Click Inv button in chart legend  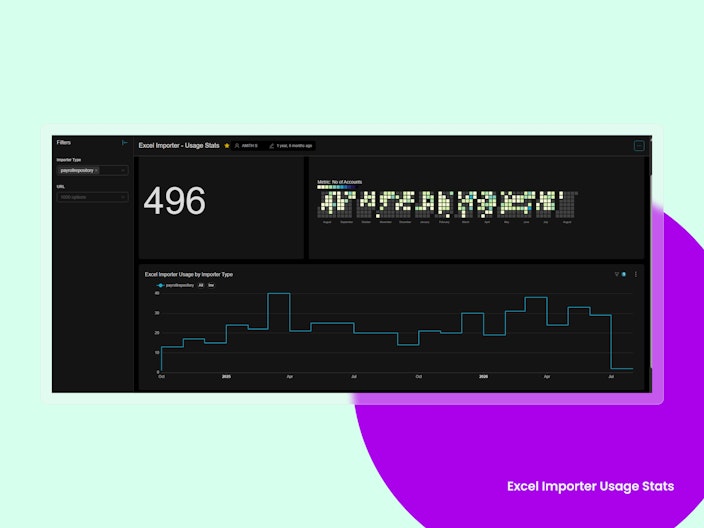pyautogui.click(x=211, y=285)
